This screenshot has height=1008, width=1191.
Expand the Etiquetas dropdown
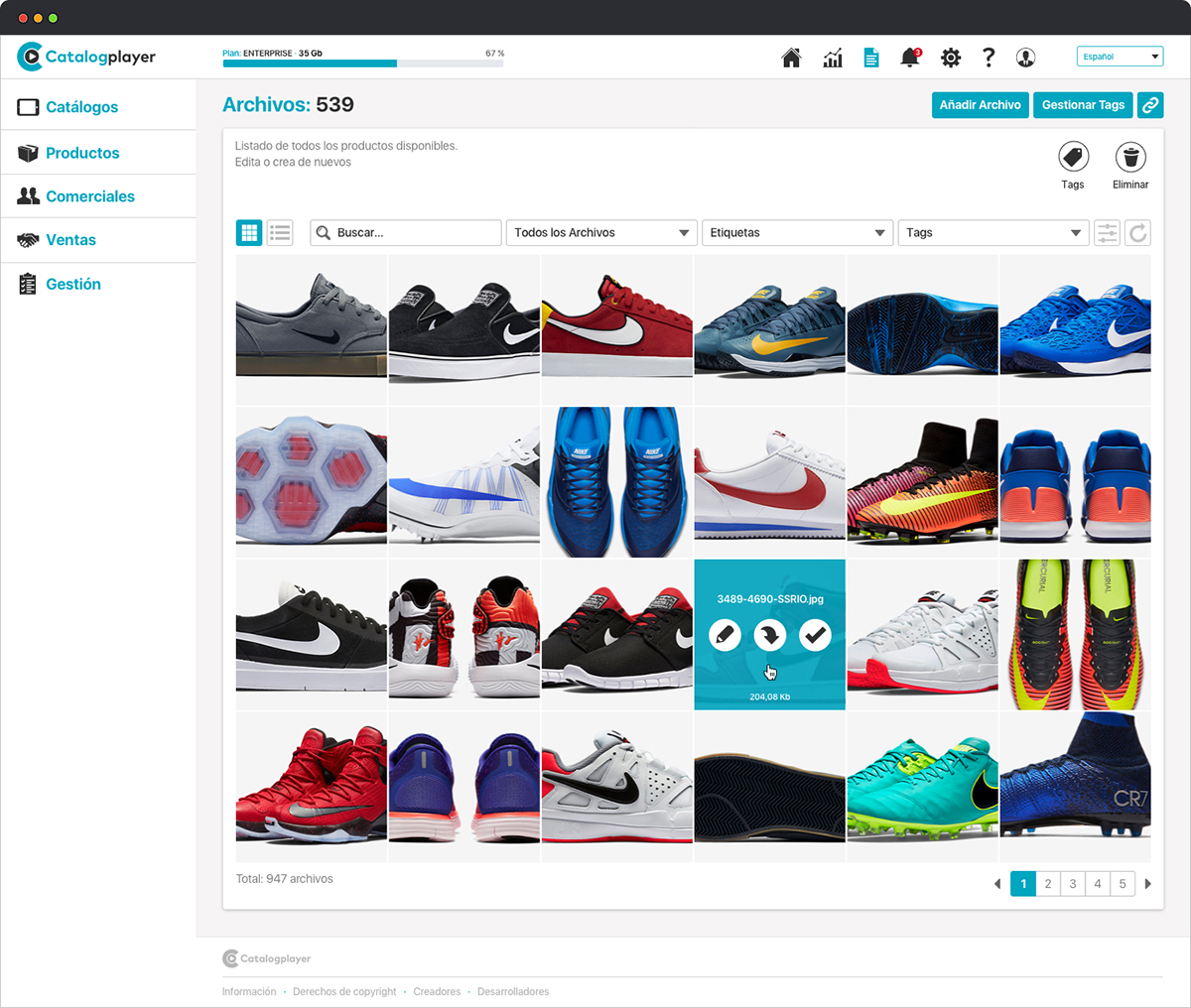coord(797,233)
